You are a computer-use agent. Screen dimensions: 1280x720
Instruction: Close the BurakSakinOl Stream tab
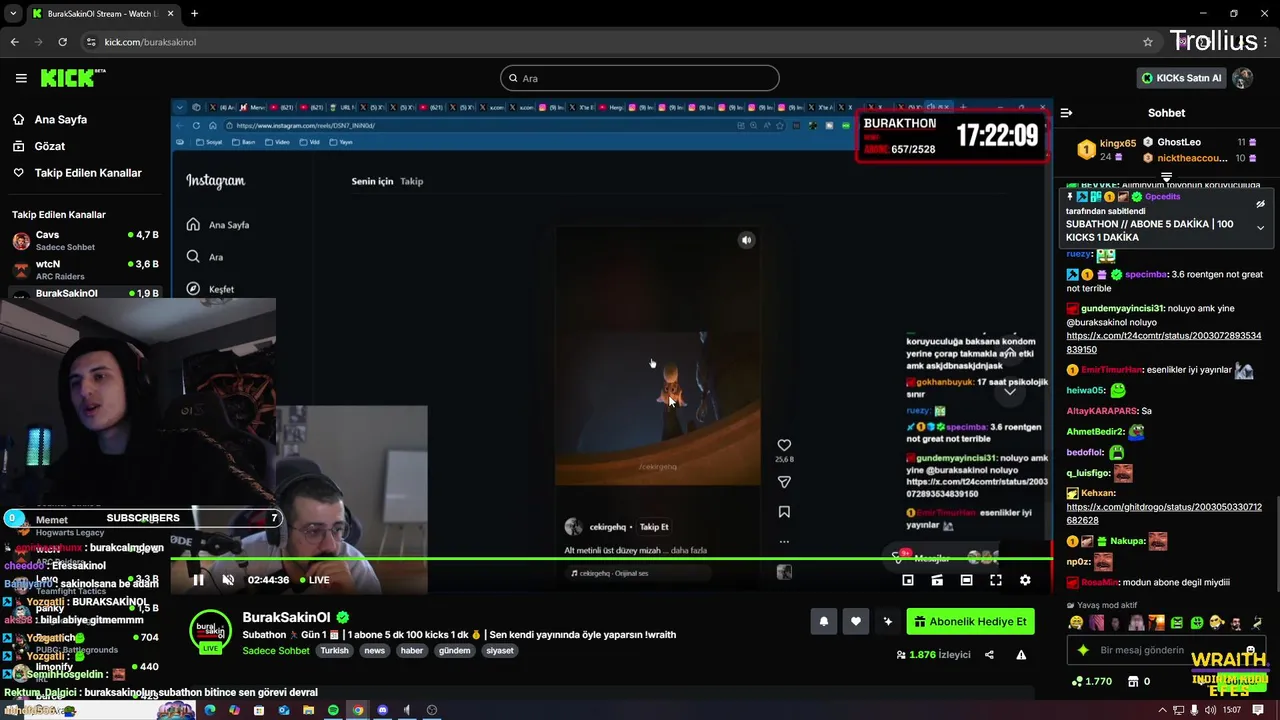pyautogui.click(x=170, y=14)
